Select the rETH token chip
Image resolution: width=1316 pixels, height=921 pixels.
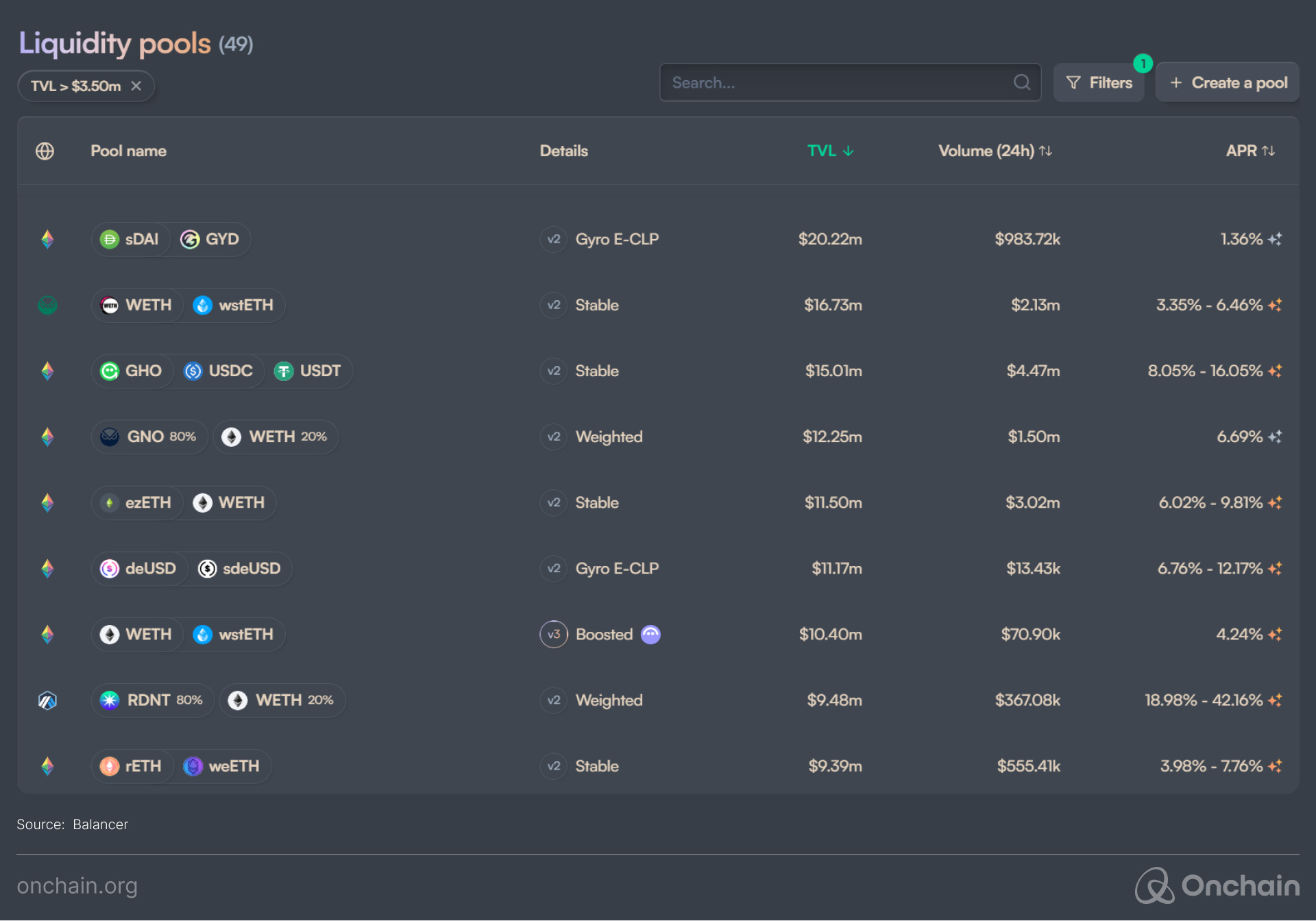pyautogui.click(x=132, y=766)
